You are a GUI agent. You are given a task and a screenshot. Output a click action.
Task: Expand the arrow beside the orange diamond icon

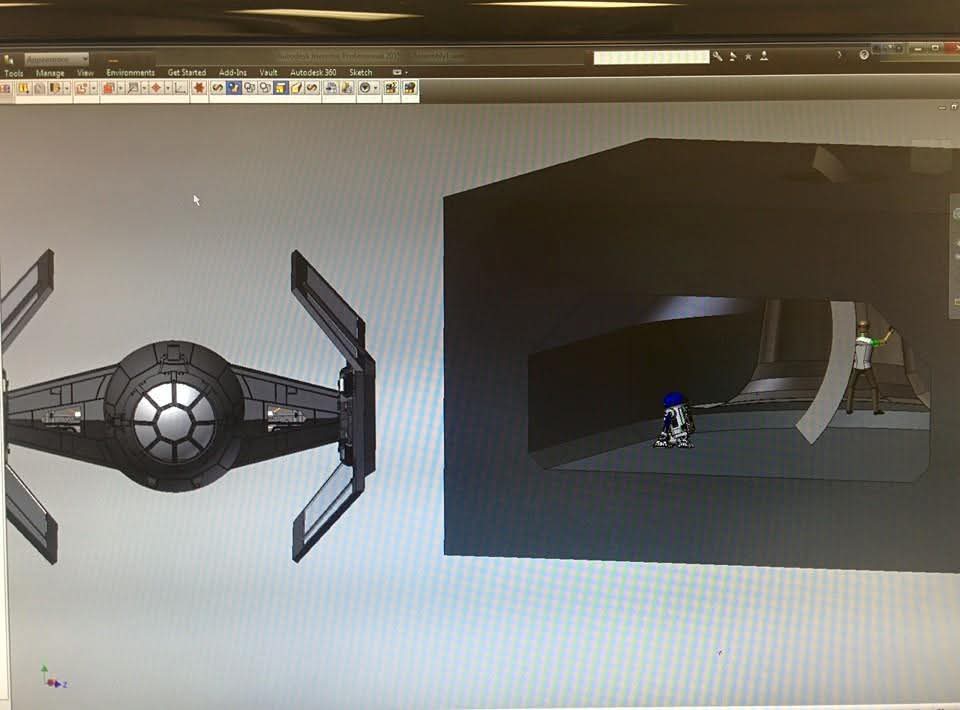coord(168,89)
